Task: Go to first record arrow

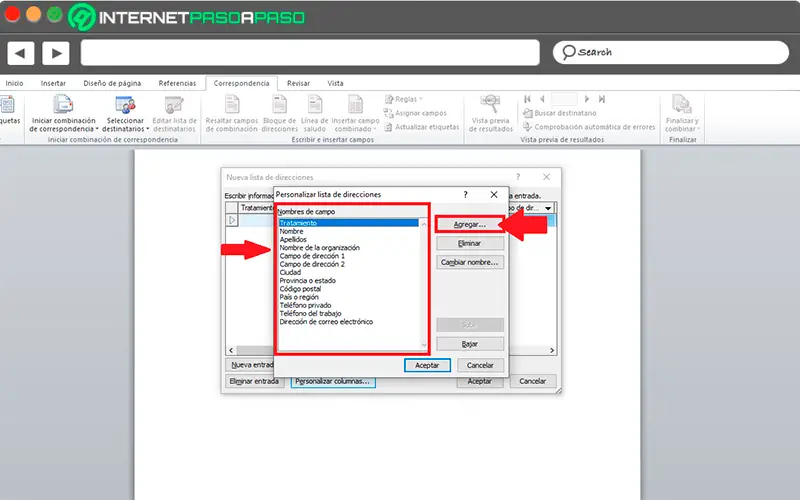Action: 528,99
